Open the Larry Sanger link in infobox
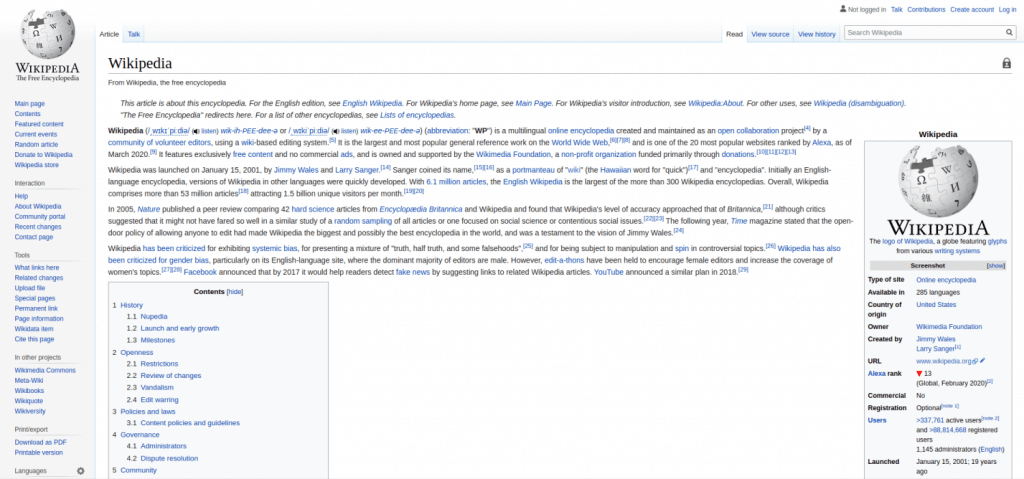 click(x=935, y=349)
